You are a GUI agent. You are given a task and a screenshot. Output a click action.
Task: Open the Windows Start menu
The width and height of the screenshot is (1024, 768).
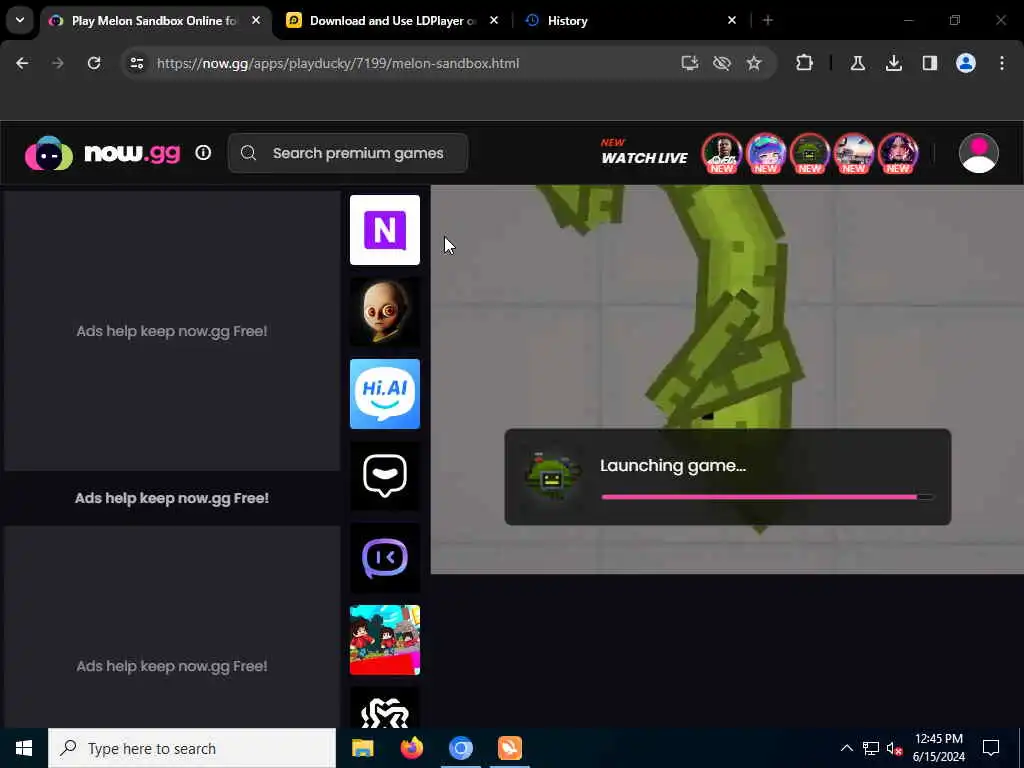pyautogui.click(x=24, y=748)
